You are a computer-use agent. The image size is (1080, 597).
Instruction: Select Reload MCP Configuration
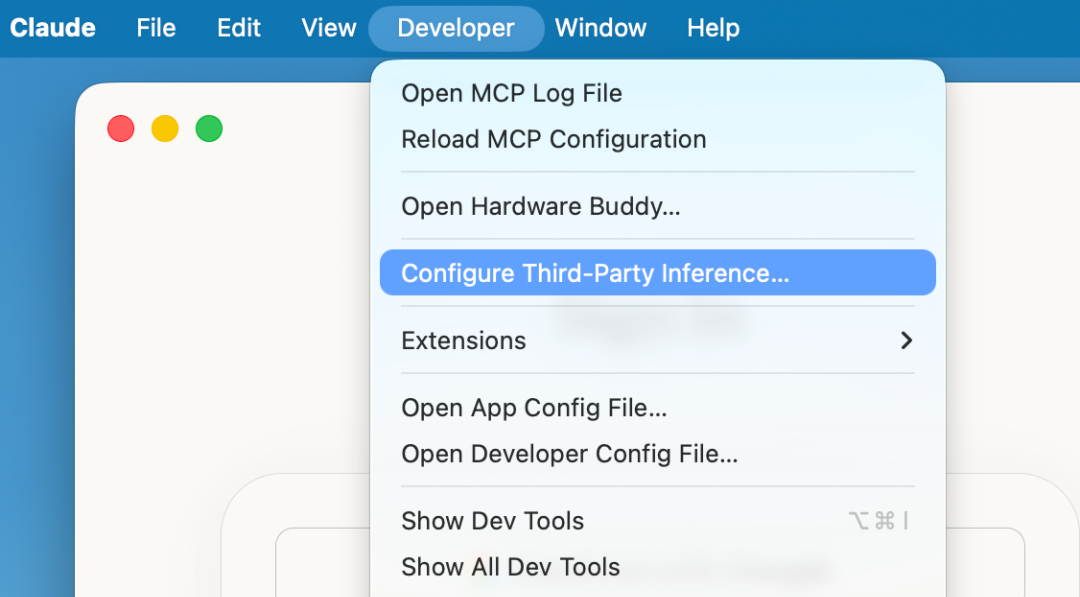pos(553,139)
